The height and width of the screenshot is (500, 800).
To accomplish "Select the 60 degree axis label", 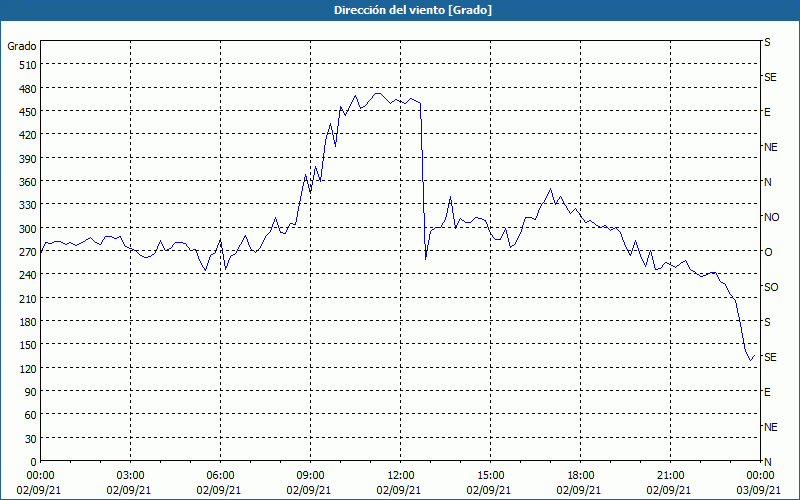I will point(31,415).
